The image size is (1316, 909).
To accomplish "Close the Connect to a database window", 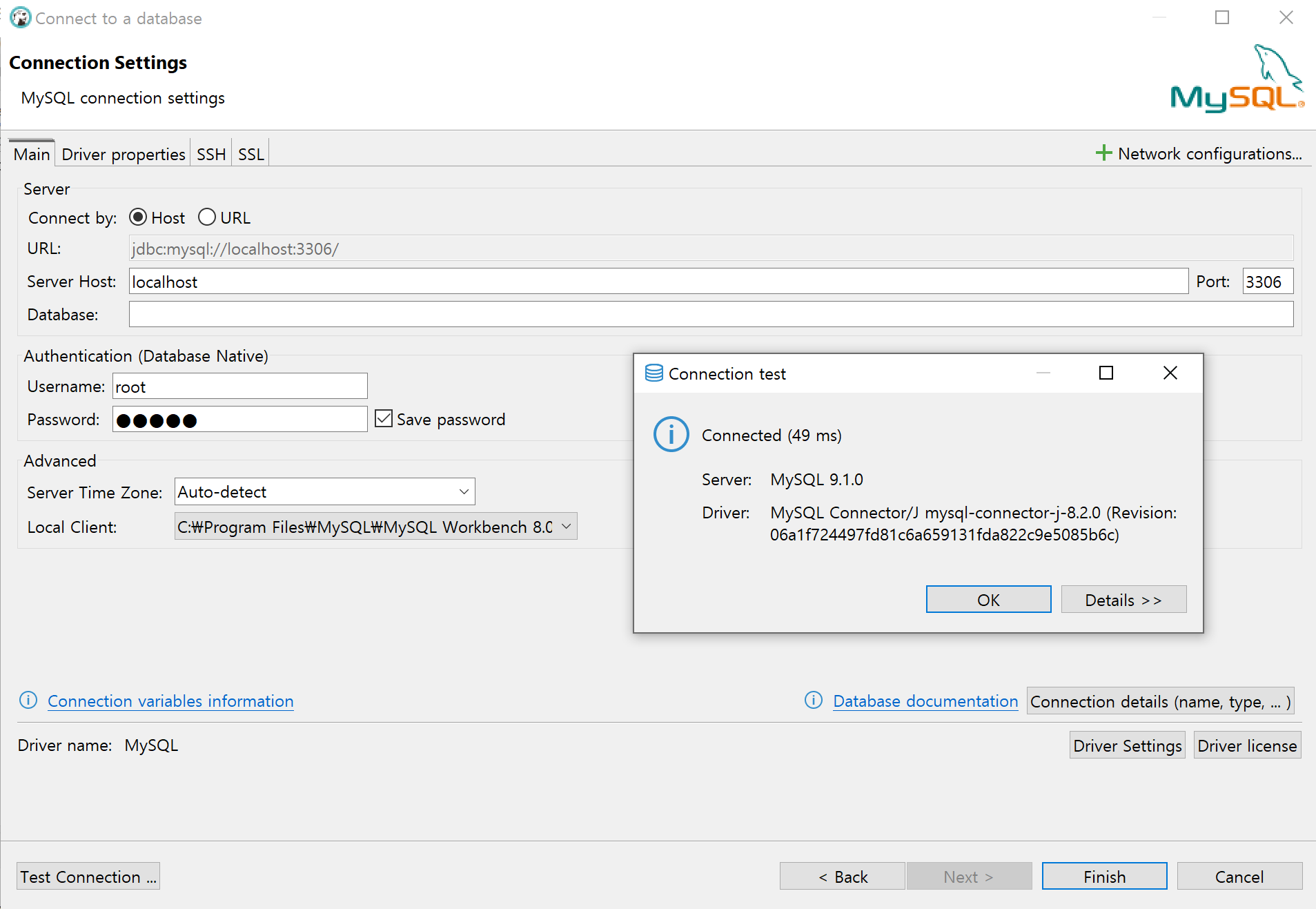I will click(x=1286, y=18).
